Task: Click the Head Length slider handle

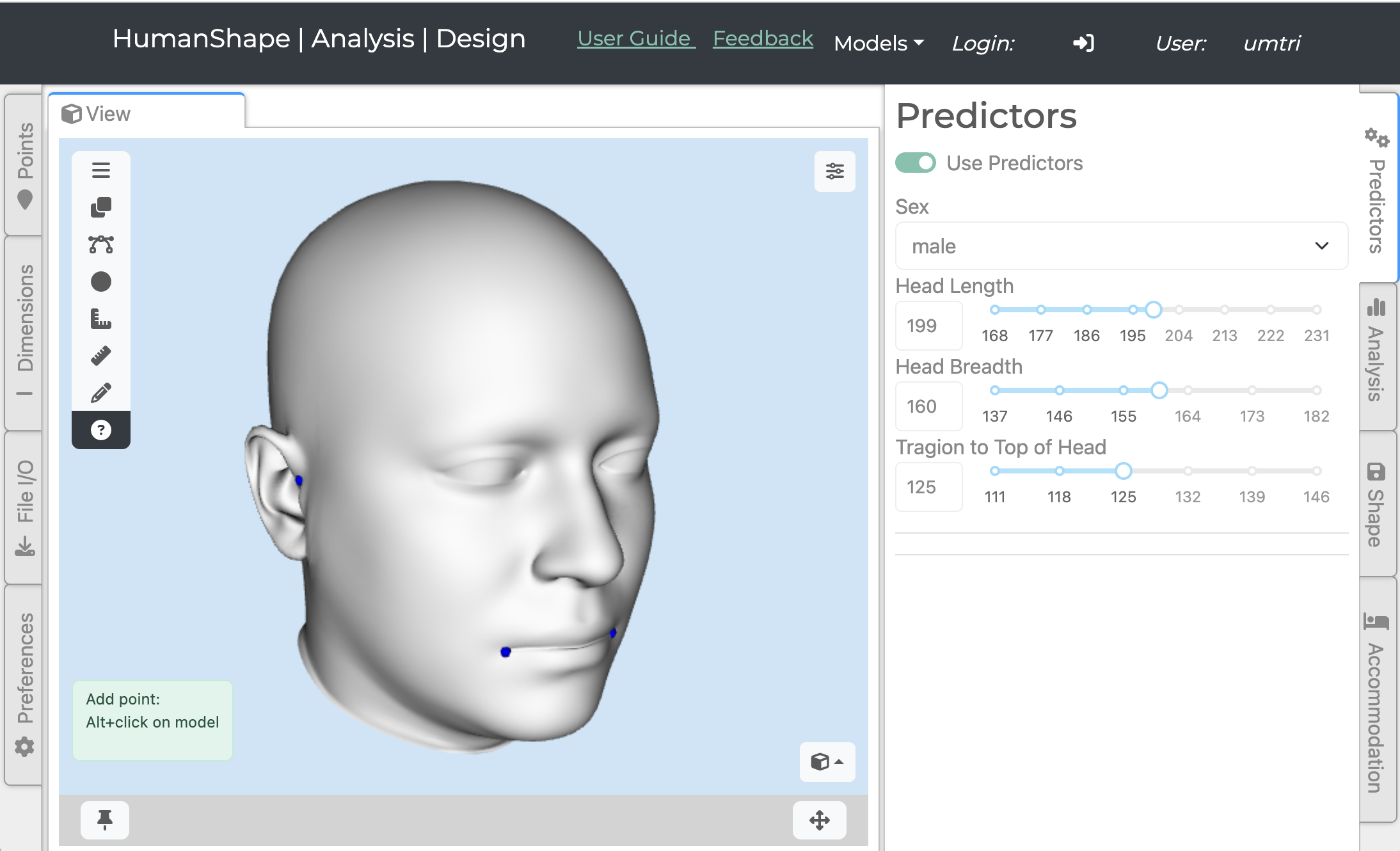Action: click(1153, 310)
